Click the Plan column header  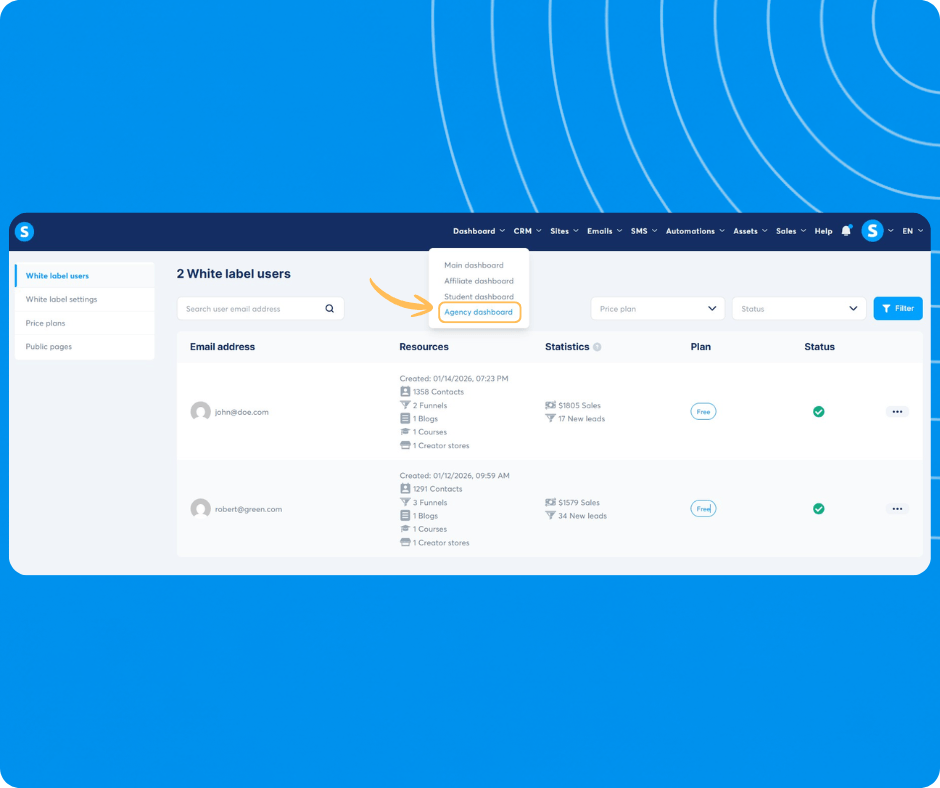click(700, 347)
